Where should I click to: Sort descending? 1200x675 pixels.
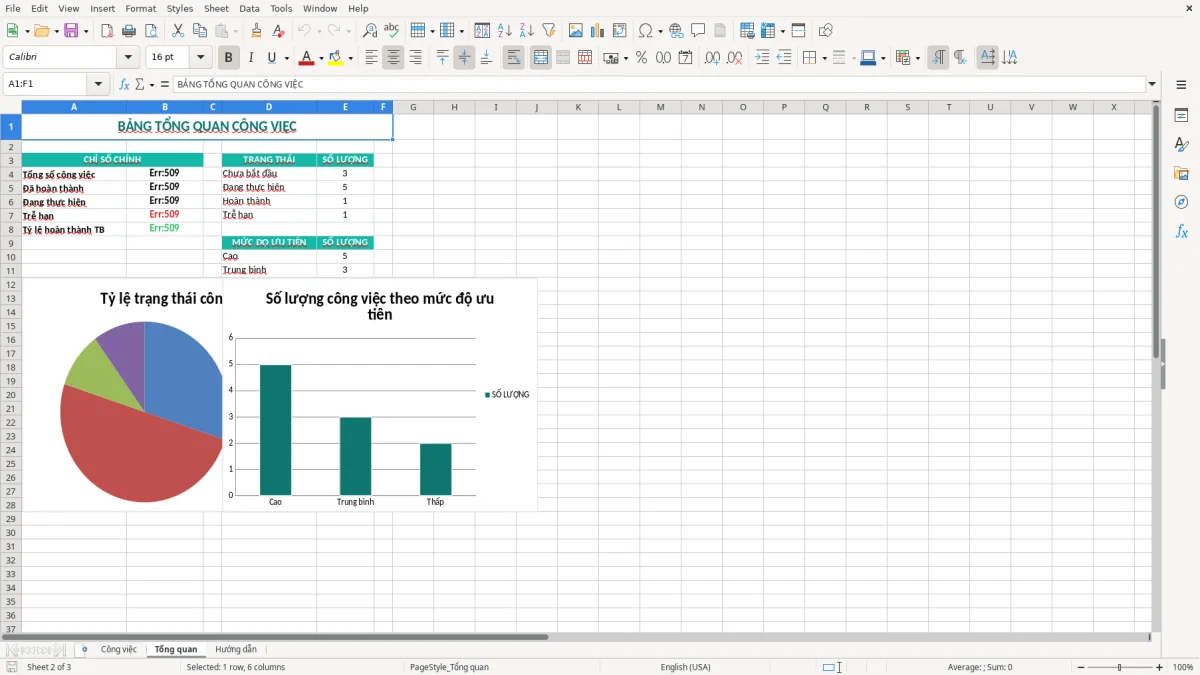pyautogui.click(x=527, y=31)
